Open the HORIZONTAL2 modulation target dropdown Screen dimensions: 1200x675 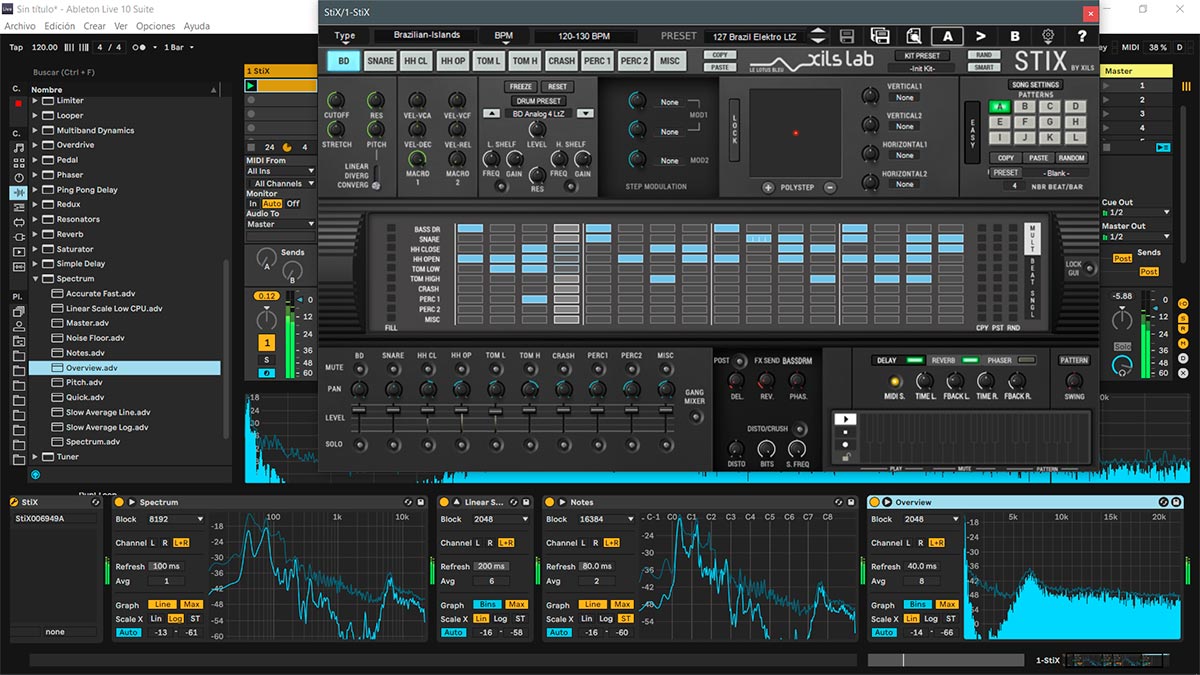pos(905,185)
